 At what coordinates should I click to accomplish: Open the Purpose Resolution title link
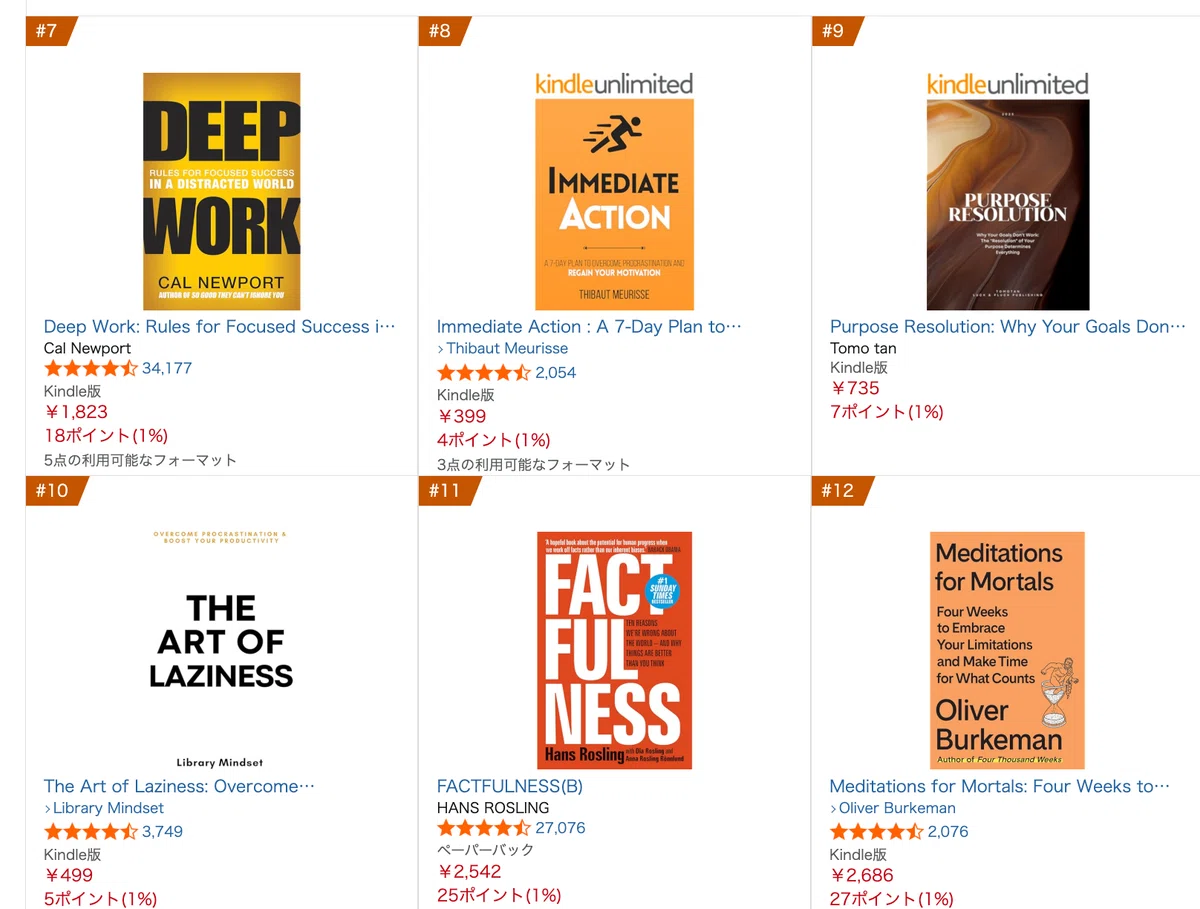click(1008, 327)
